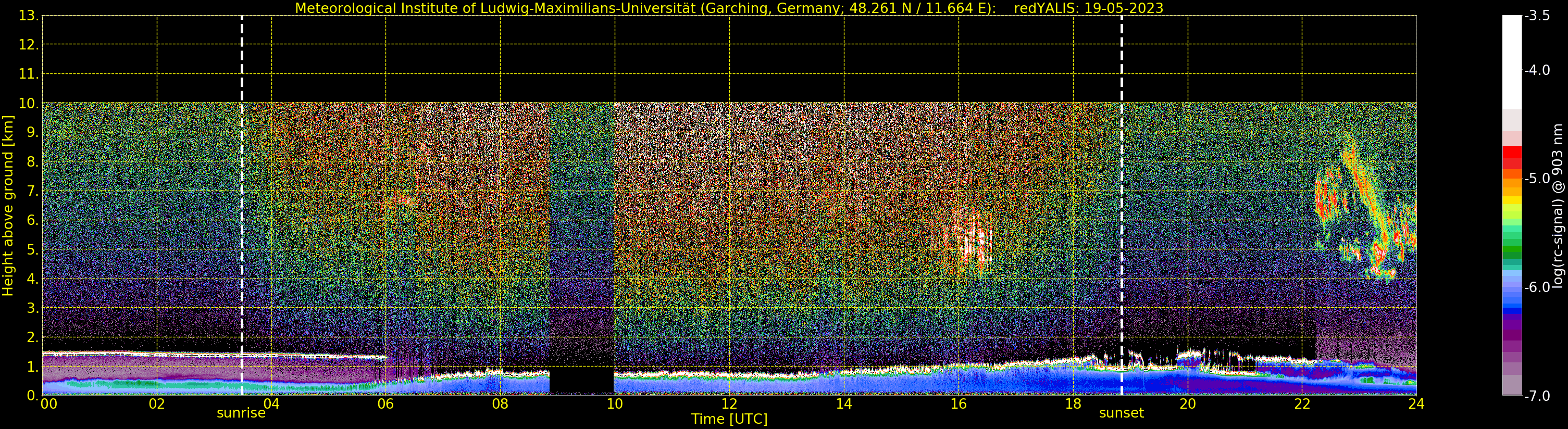
Task: Click the time axis tick '18'
Action: [x=1073, y=404]
